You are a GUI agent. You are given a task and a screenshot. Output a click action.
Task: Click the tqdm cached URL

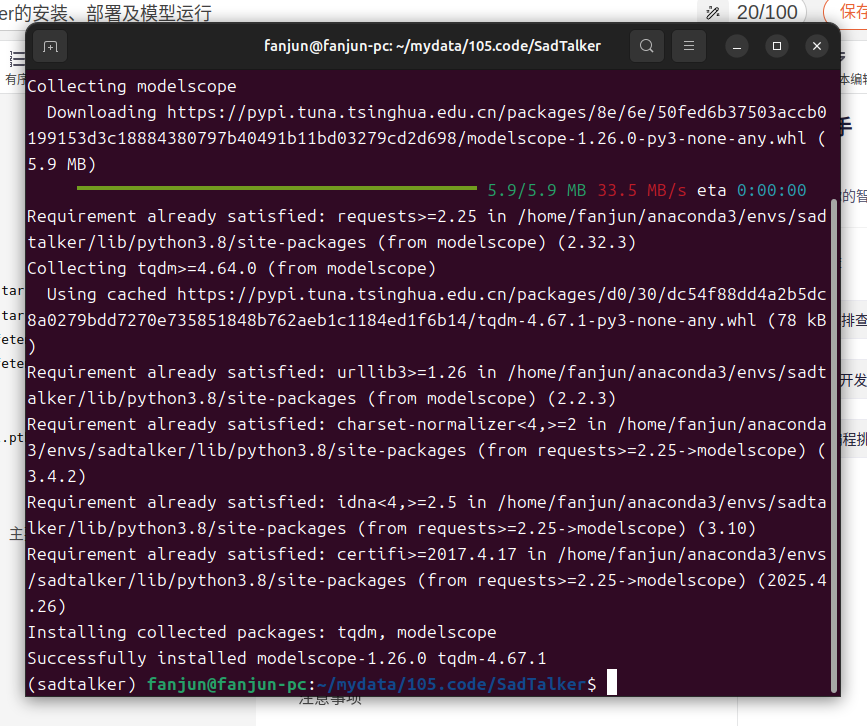click(x=426, y=307)
